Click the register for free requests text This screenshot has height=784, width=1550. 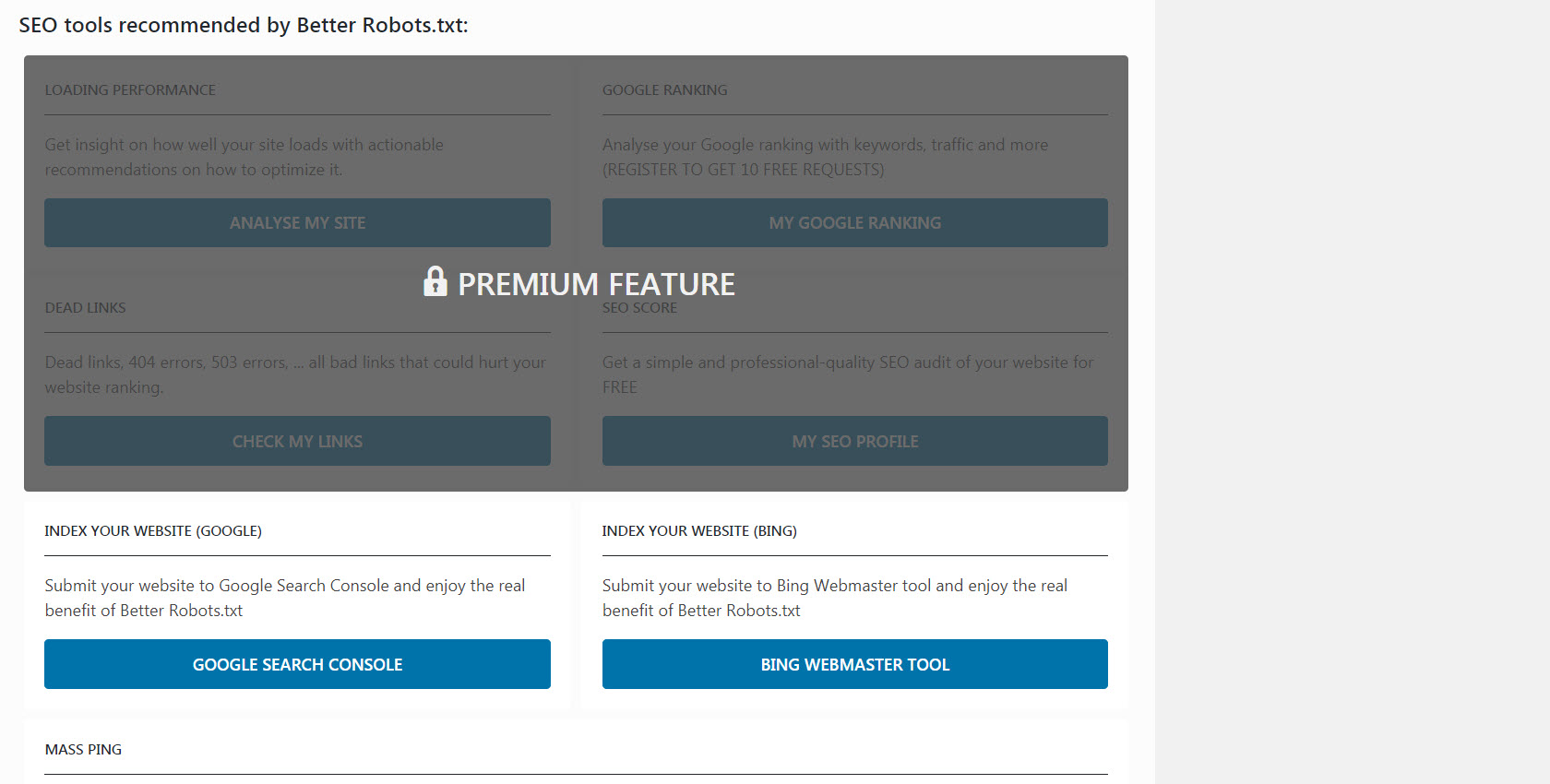743,170
